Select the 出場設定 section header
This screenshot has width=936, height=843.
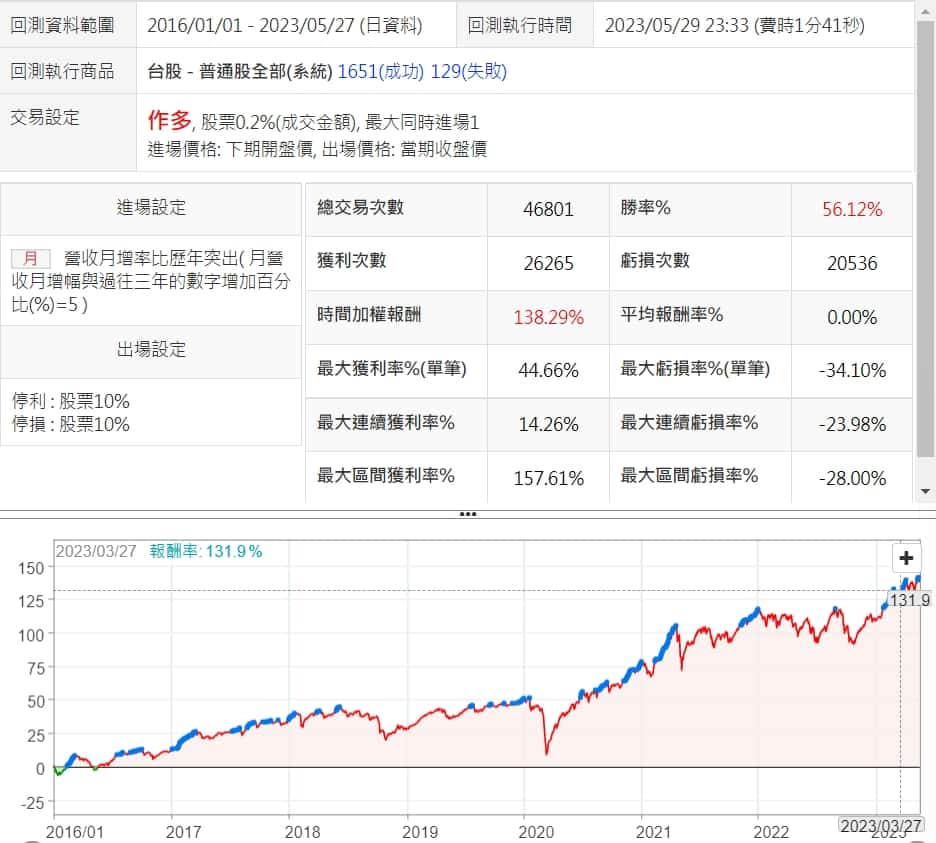151,350
